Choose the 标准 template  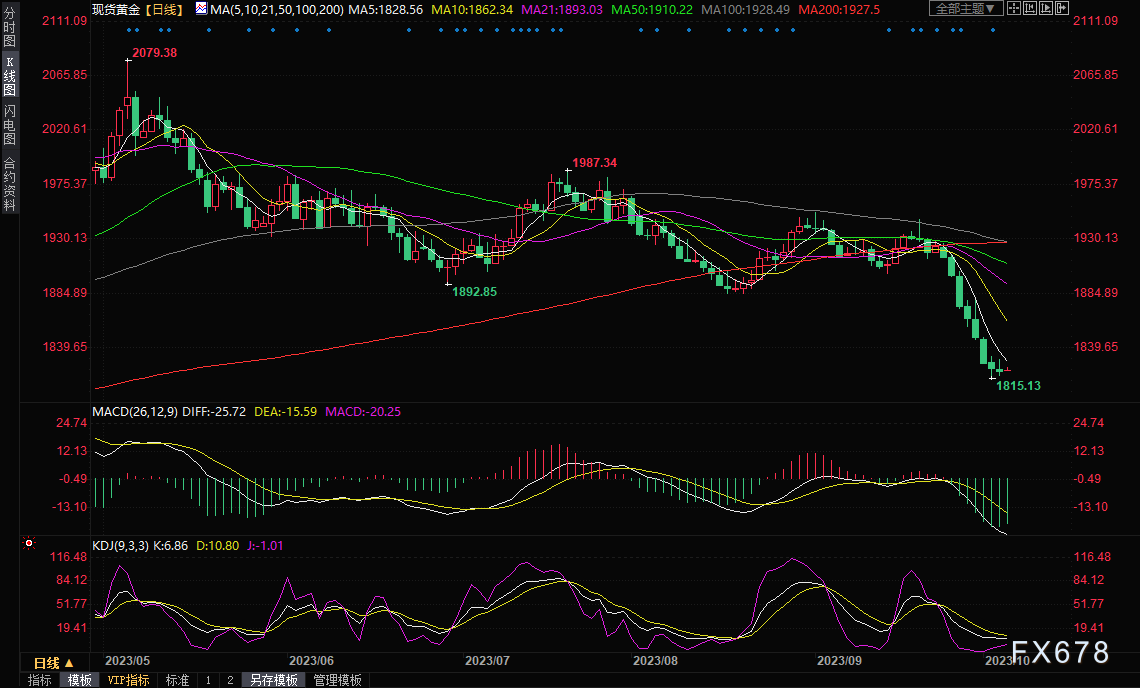point(177,680)
